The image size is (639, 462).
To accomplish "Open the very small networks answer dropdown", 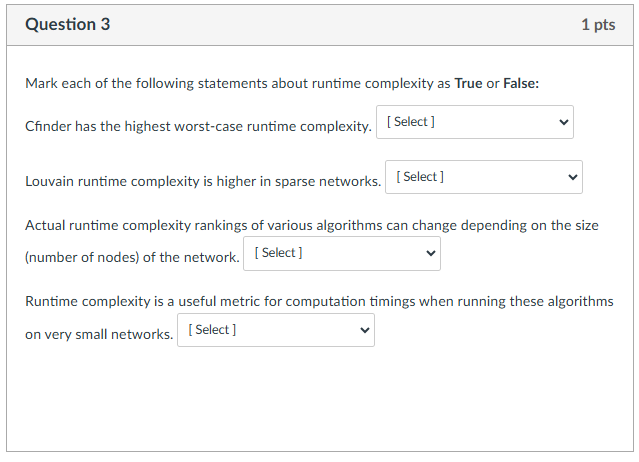I will point(275,330).
